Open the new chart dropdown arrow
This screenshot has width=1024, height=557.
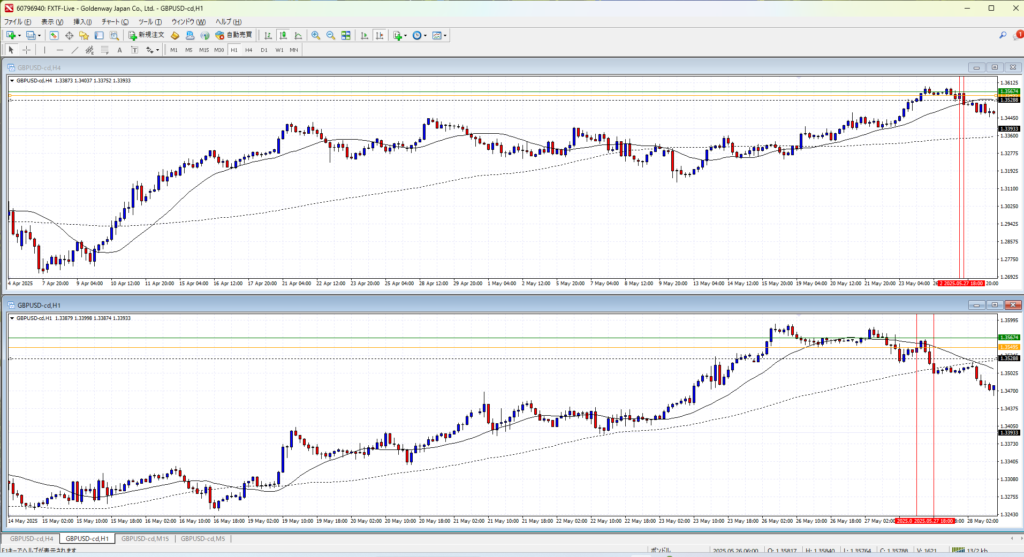(x=21, y=35)
